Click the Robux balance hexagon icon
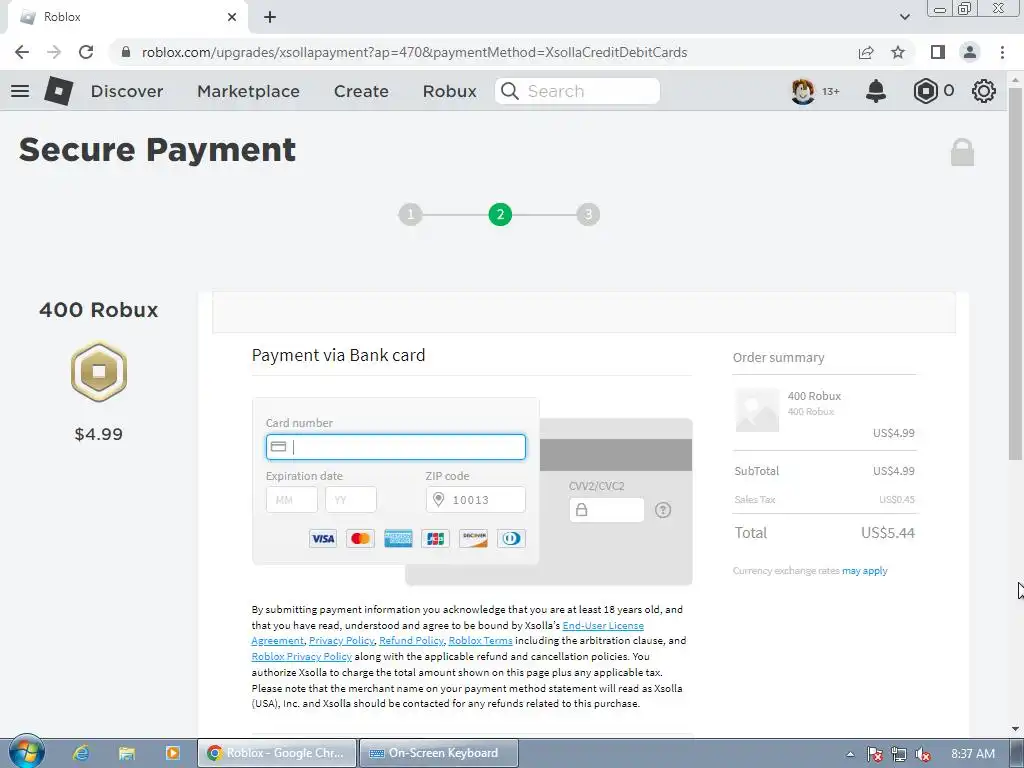The height and width of the screenshot is (768, 1024). pyautogui.click(x=925, y=91)
